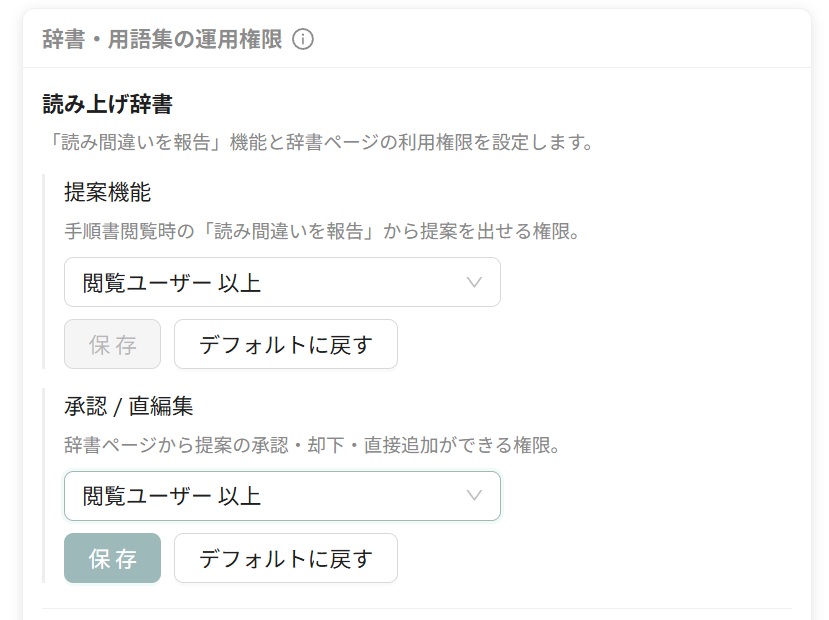Click the description starting 「読み間違いを報告」機能と辞書ページ
The height and width of the screenshot is (620, 829).
click(x=319, y=142)
